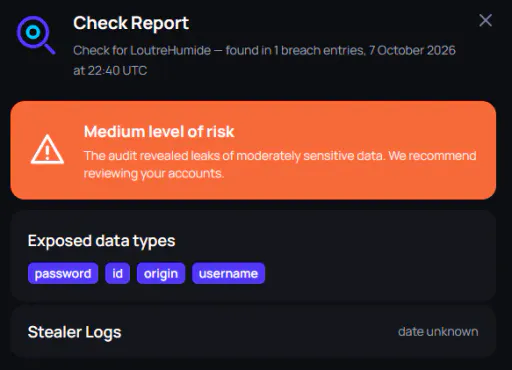This screenshot has width=512, height=370.
Task: Click the audit revealed leaks description
Action: (280, 164)
